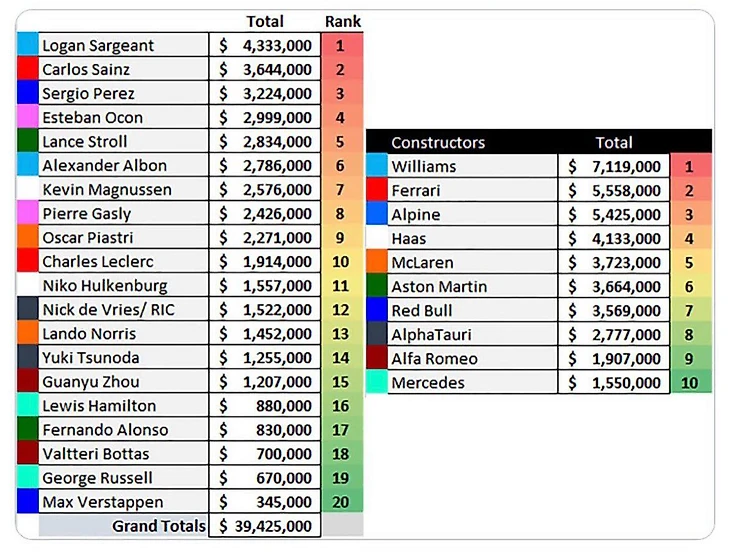Click the blue swatch beside Red Bull
This screenshot has height=554, width=730.
[376, 311]
